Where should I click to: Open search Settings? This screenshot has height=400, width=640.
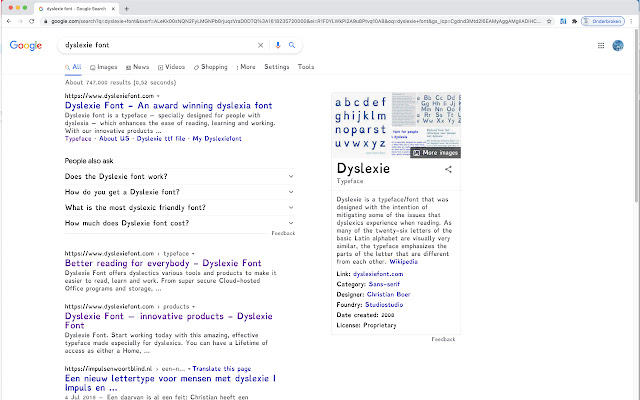click(277, 67)
